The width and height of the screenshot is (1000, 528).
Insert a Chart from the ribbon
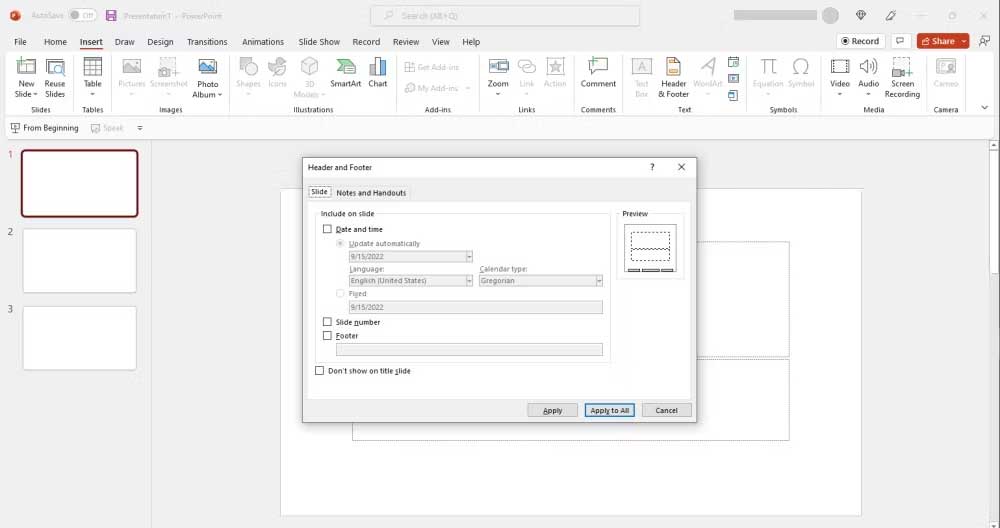click(x=377, y=72)
